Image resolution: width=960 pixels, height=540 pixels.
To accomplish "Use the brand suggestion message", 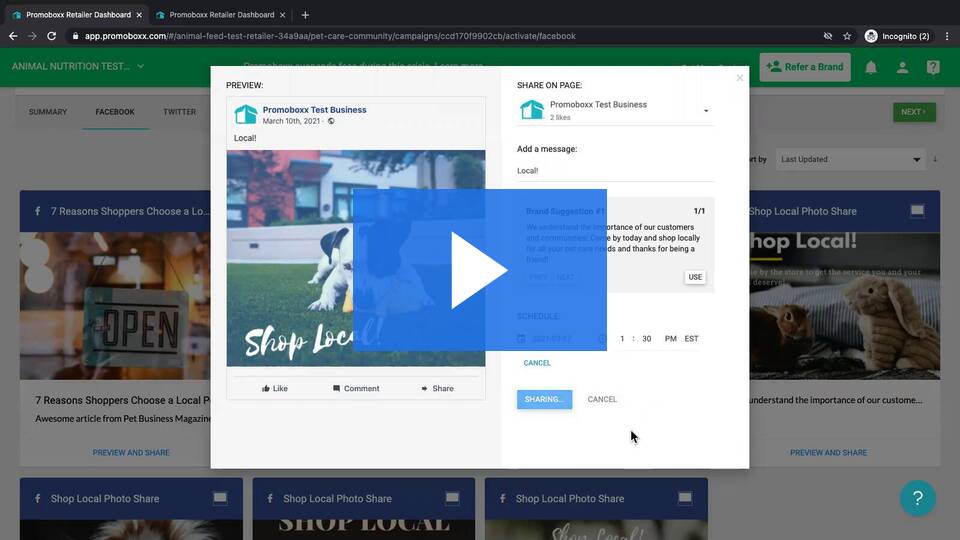I will coord(695,277).
